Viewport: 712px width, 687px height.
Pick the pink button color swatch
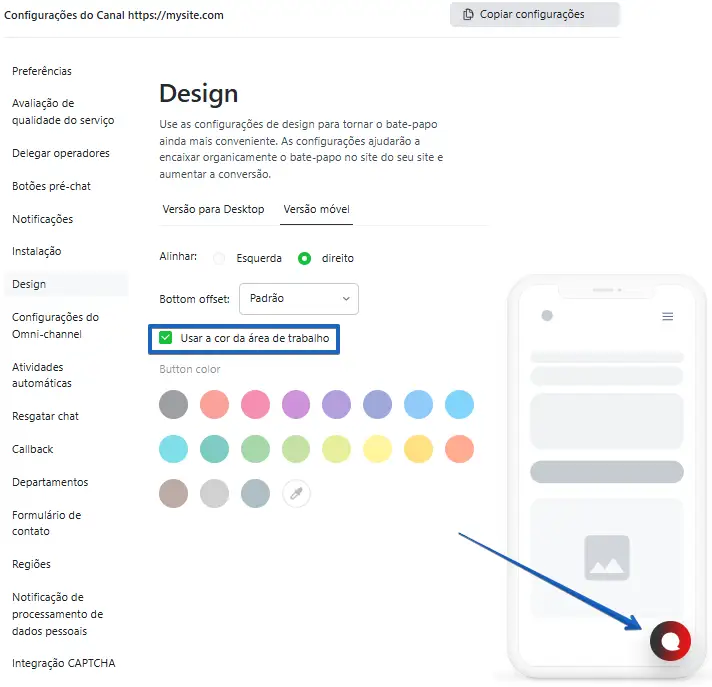tap(255, 404)
